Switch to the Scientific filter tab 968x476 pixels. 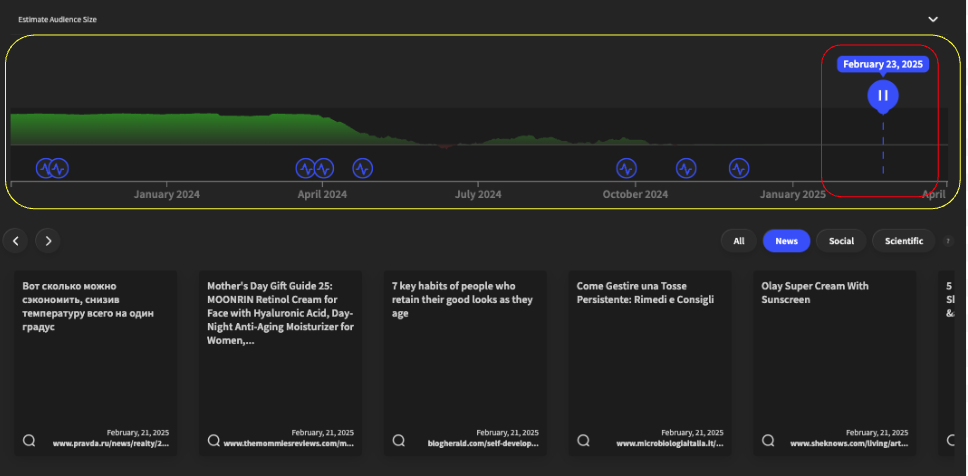[903, 241]
